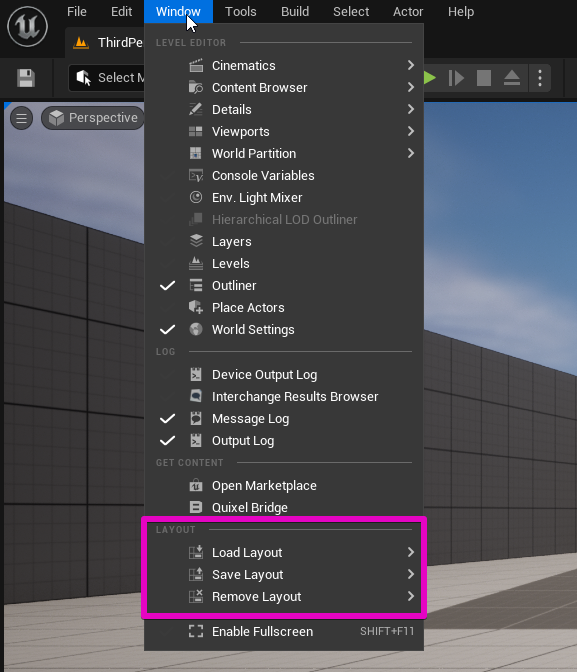Expand the Load Layout submenu arrow

pyautogui.click(x=411, y=552)
